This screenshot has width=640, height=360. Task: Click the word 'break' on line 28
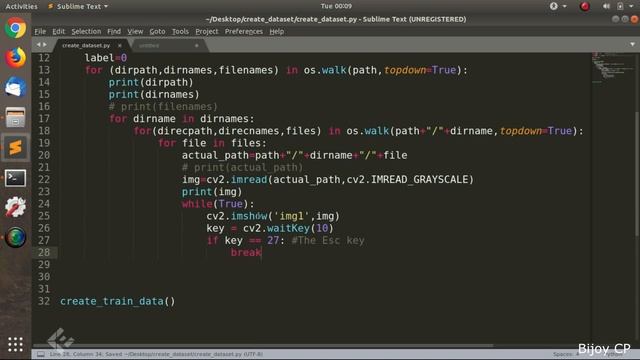click(246, 253)
